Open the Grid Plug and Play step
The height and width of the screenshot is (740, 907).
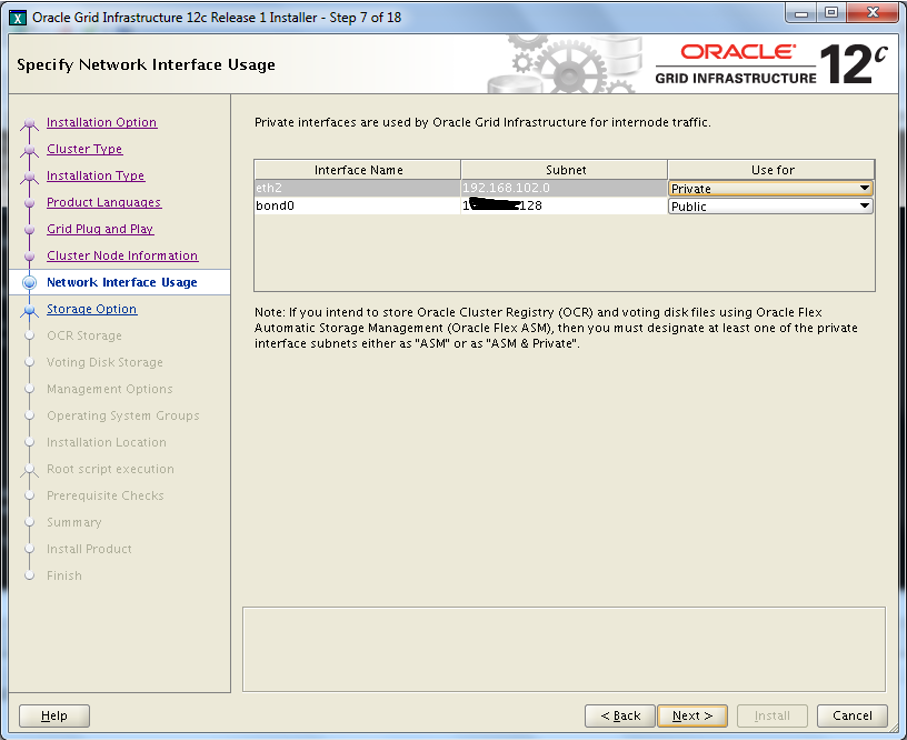100,229
